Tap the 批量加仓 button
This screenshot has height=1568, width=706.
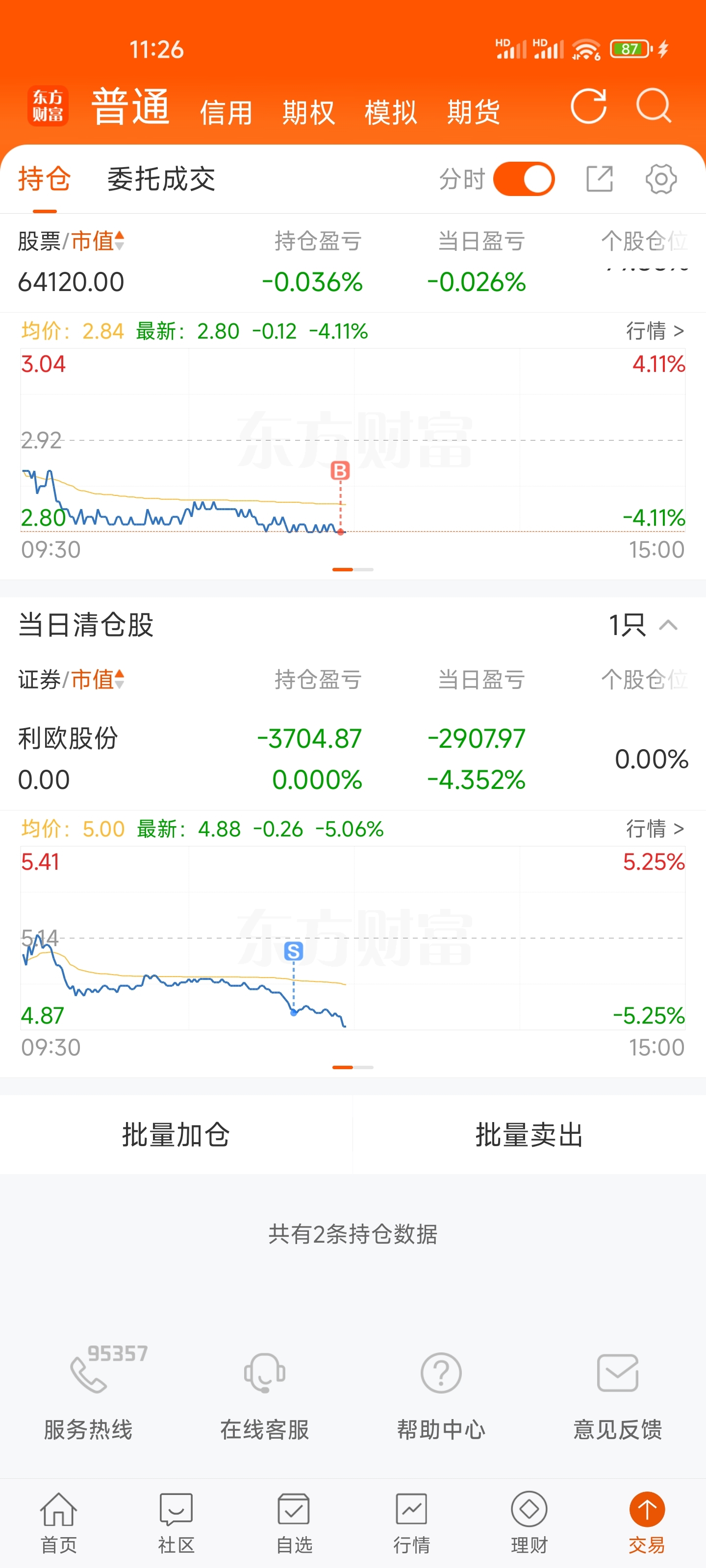click(x=176, y=1135)
